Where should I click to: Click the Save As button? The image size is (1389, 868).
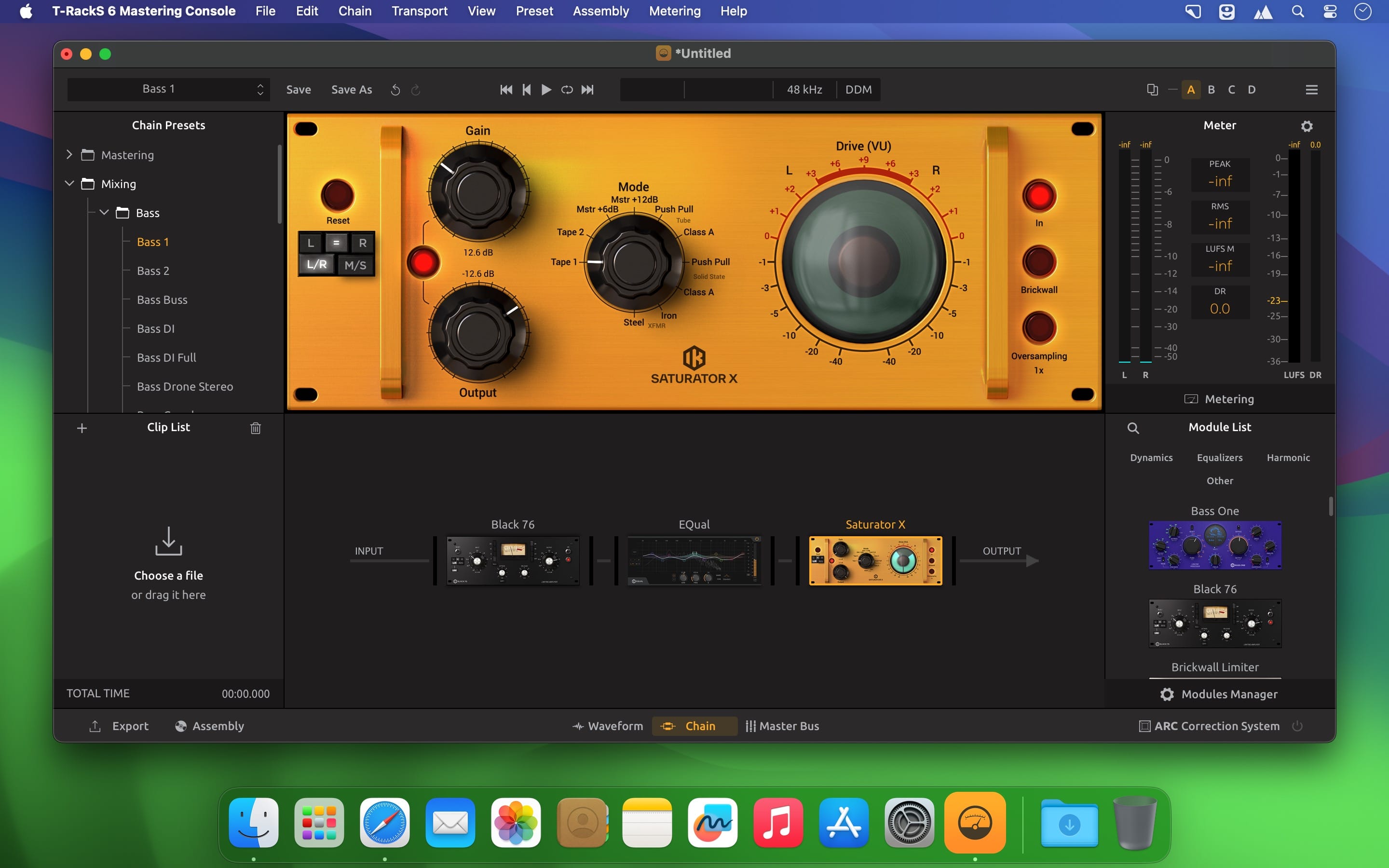351,90
